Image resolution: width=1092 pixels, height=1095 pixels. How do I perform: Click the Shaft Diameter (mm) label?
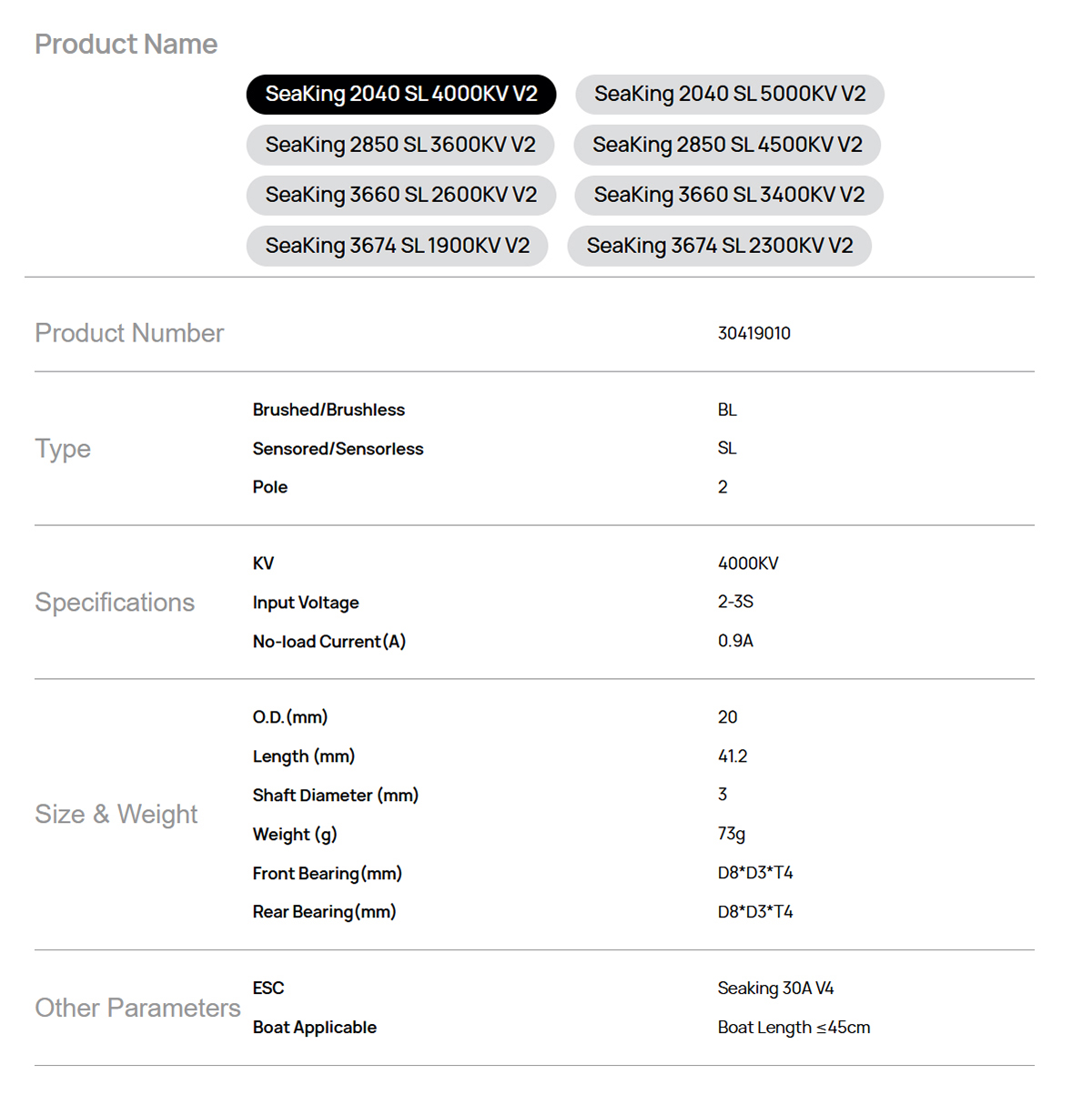[x=335, y=796]
